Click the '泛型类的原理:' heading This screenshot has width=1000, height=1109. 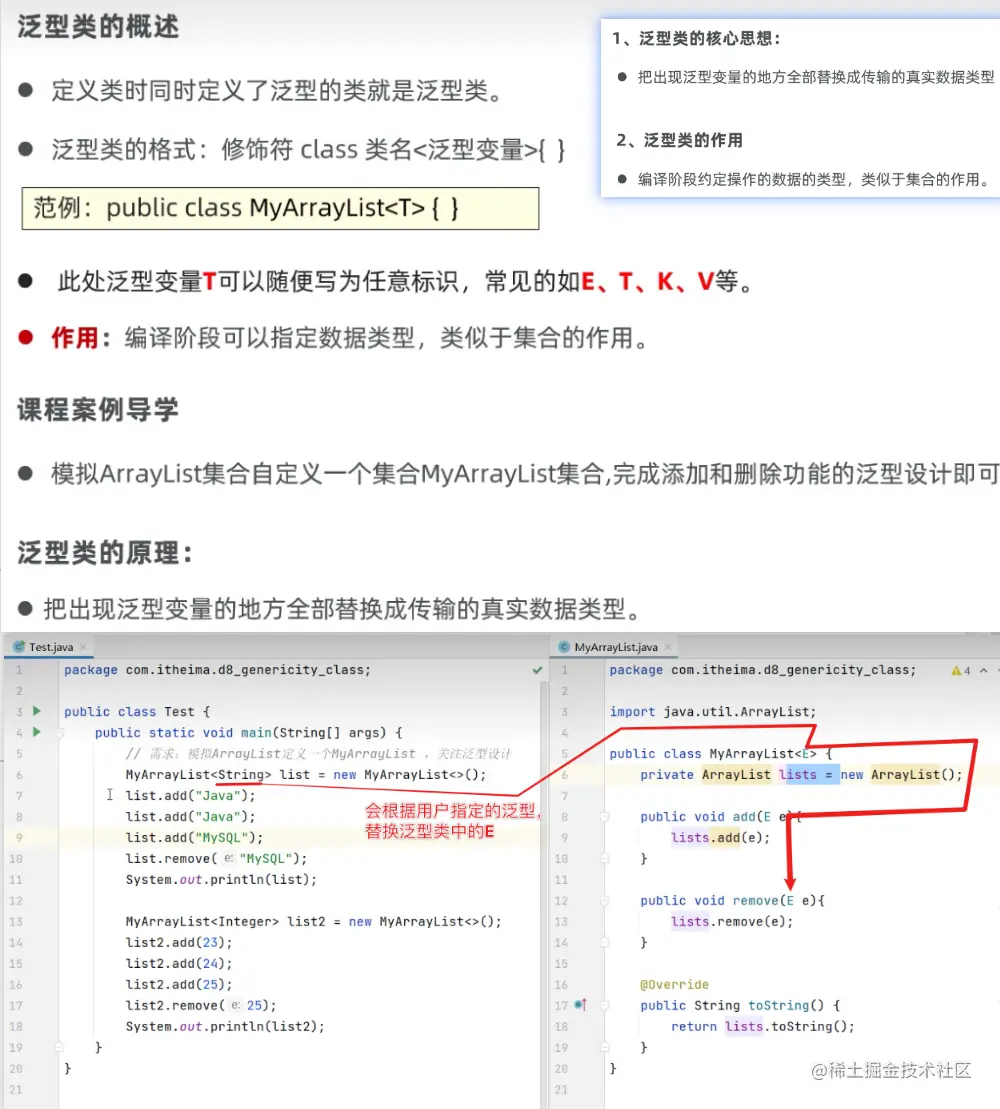pos(105,552)
